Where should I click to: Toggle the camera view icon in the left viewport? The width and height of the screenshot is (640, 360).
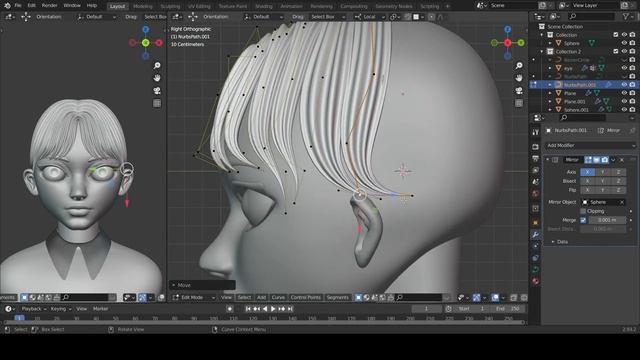[157, 90]
